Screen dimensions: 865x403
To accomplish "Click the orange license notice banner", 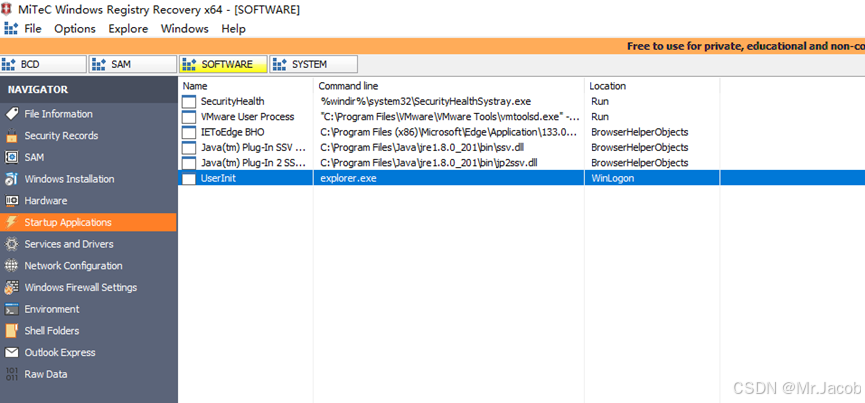I will click(x=432, y=46).
